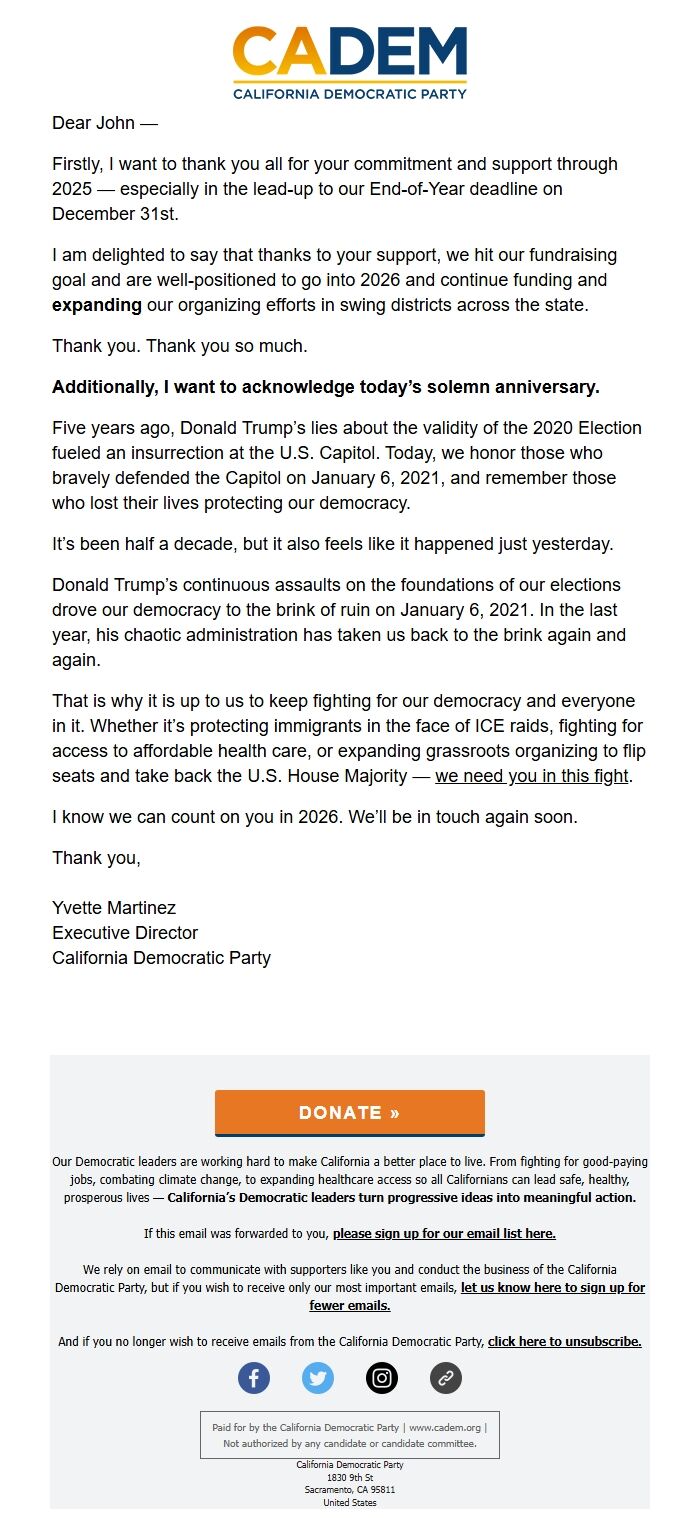Open the CADEM Facebook page icon
Screen dimensions: 700x1518
point(254,1377)
